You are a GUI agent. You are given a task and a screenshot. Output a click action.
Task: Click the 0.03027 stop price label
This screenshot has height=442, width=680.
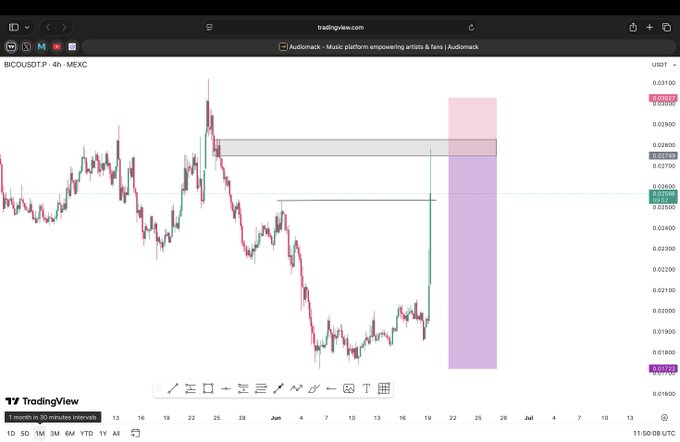coord(663,98)
